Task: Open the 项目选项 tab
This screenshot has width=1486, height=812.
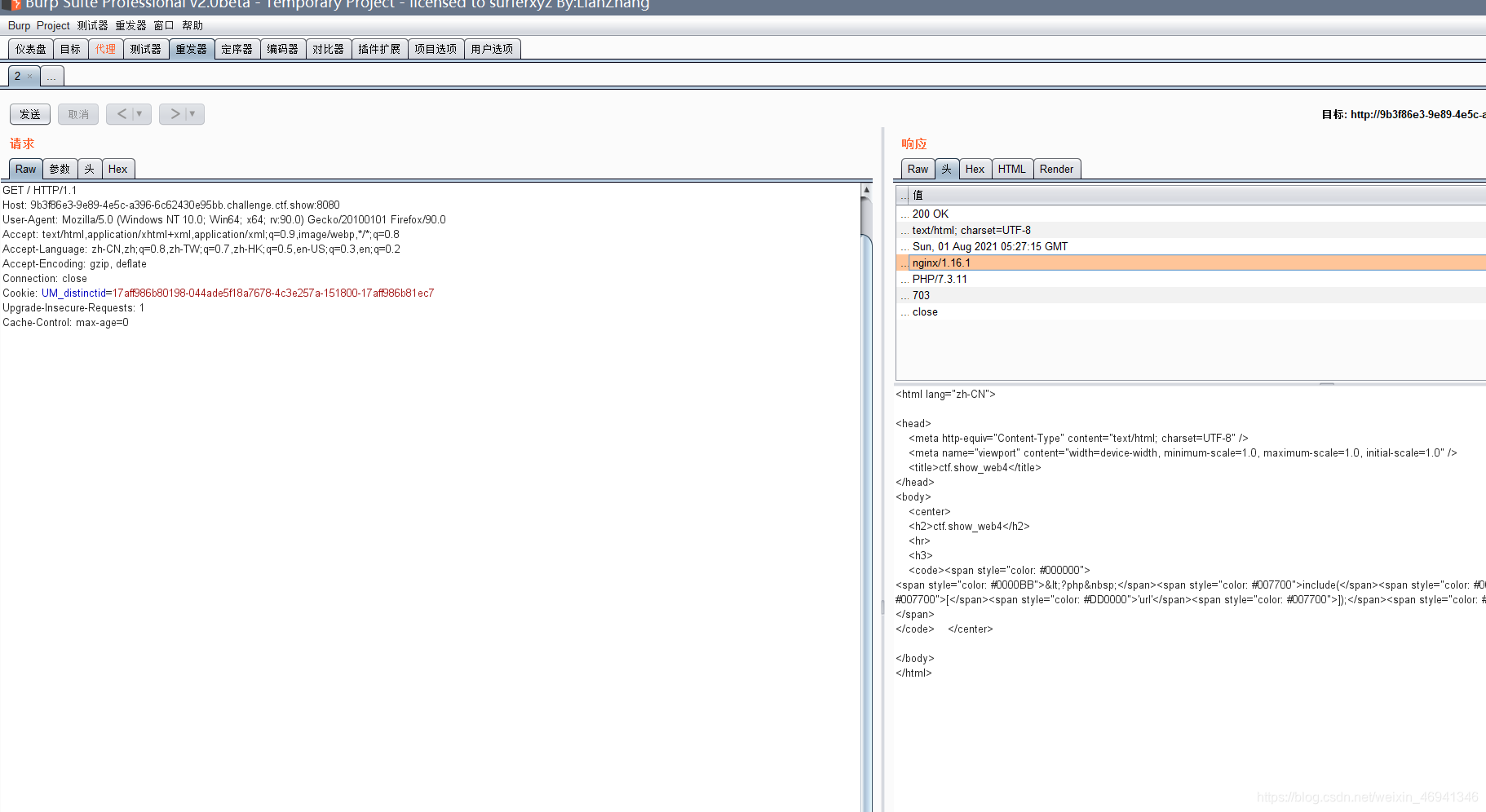Action: [436, 49]
